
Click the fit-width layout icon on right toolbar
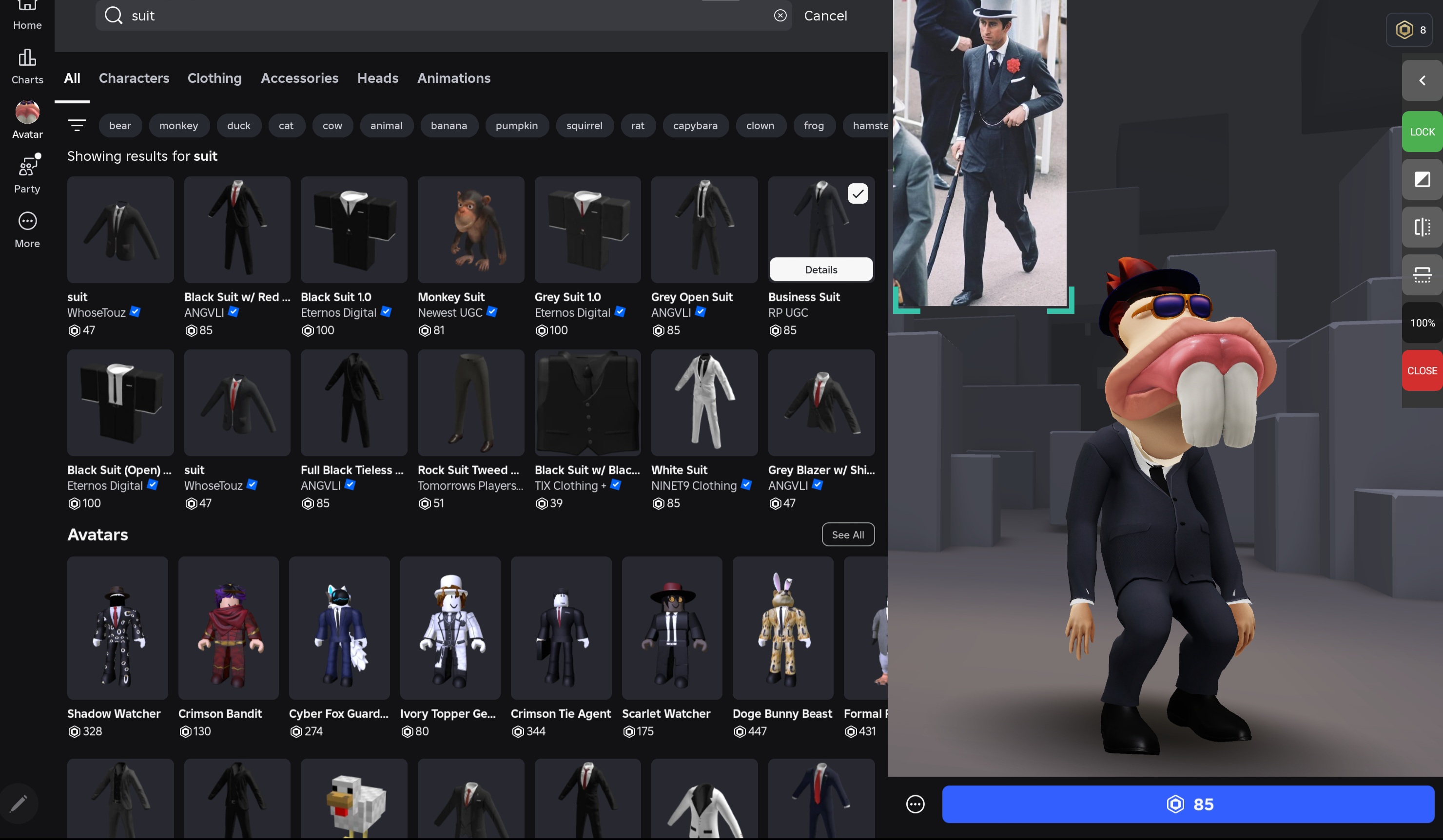coord(1422,275)
